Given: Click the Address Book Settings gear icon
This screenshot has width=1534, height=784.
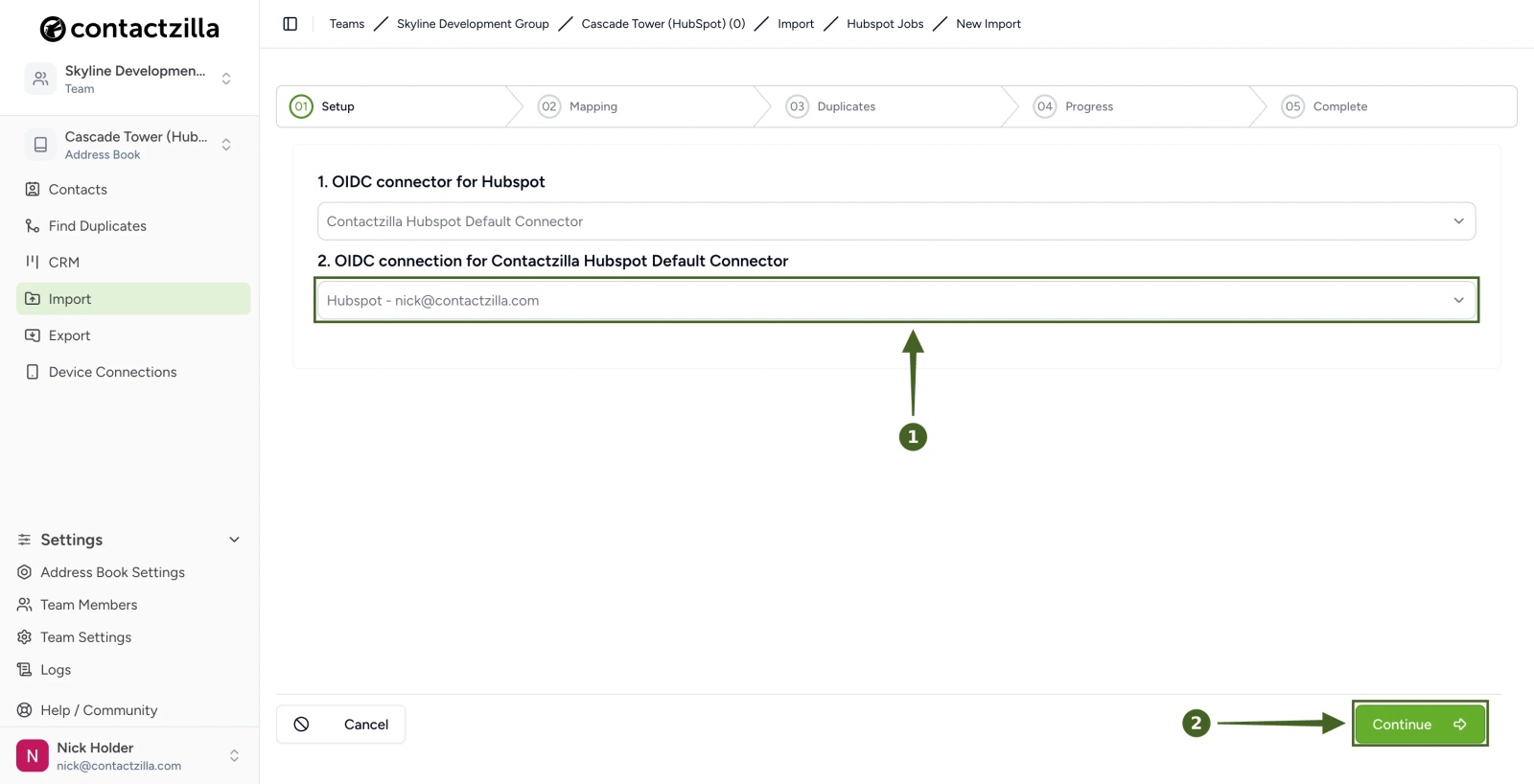Looking at the screenshot, I should click(25, 572).
